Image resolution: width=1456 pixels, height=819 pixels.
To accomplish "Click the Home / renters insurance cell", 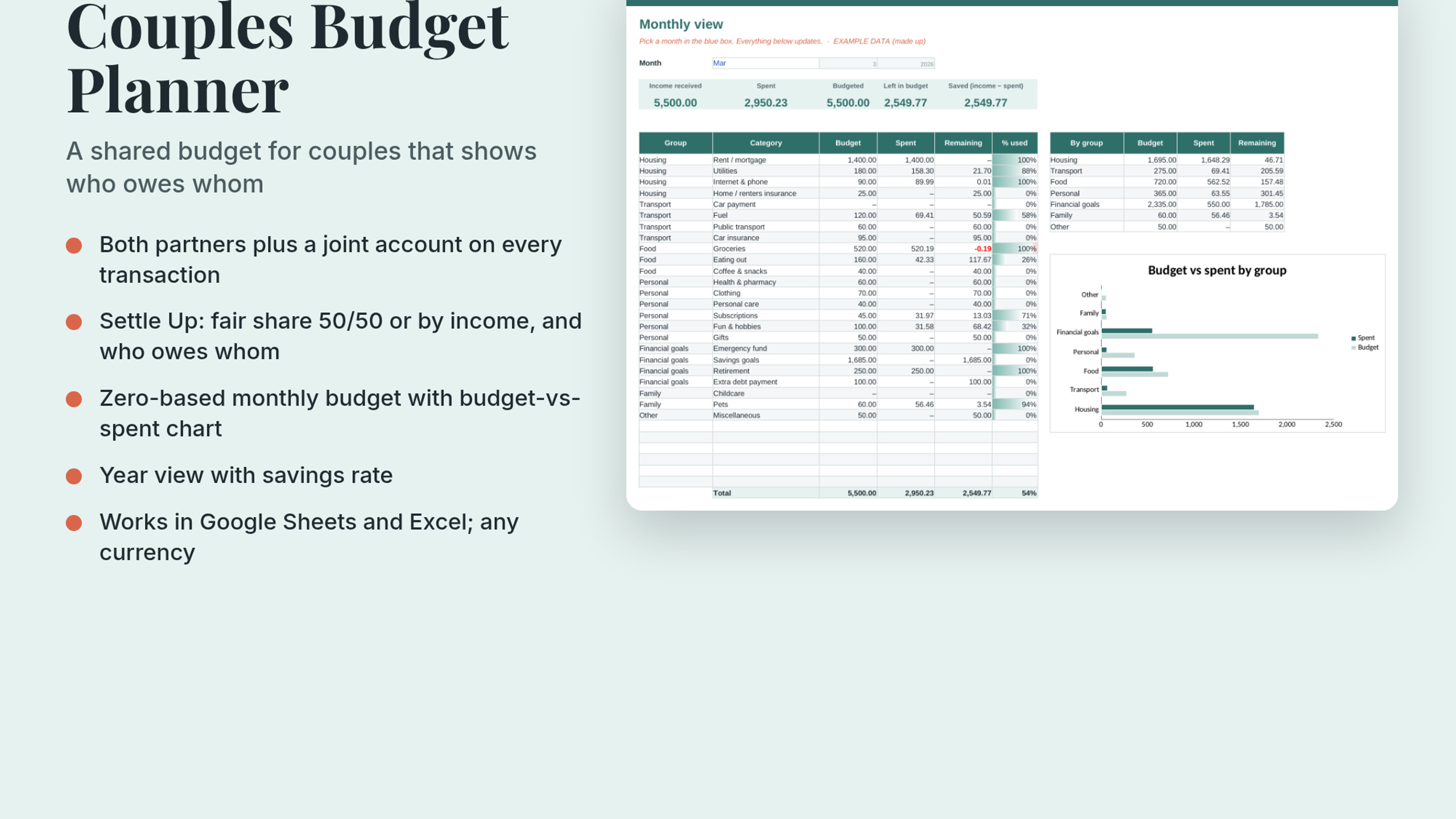I will click(x=766, y=193).
